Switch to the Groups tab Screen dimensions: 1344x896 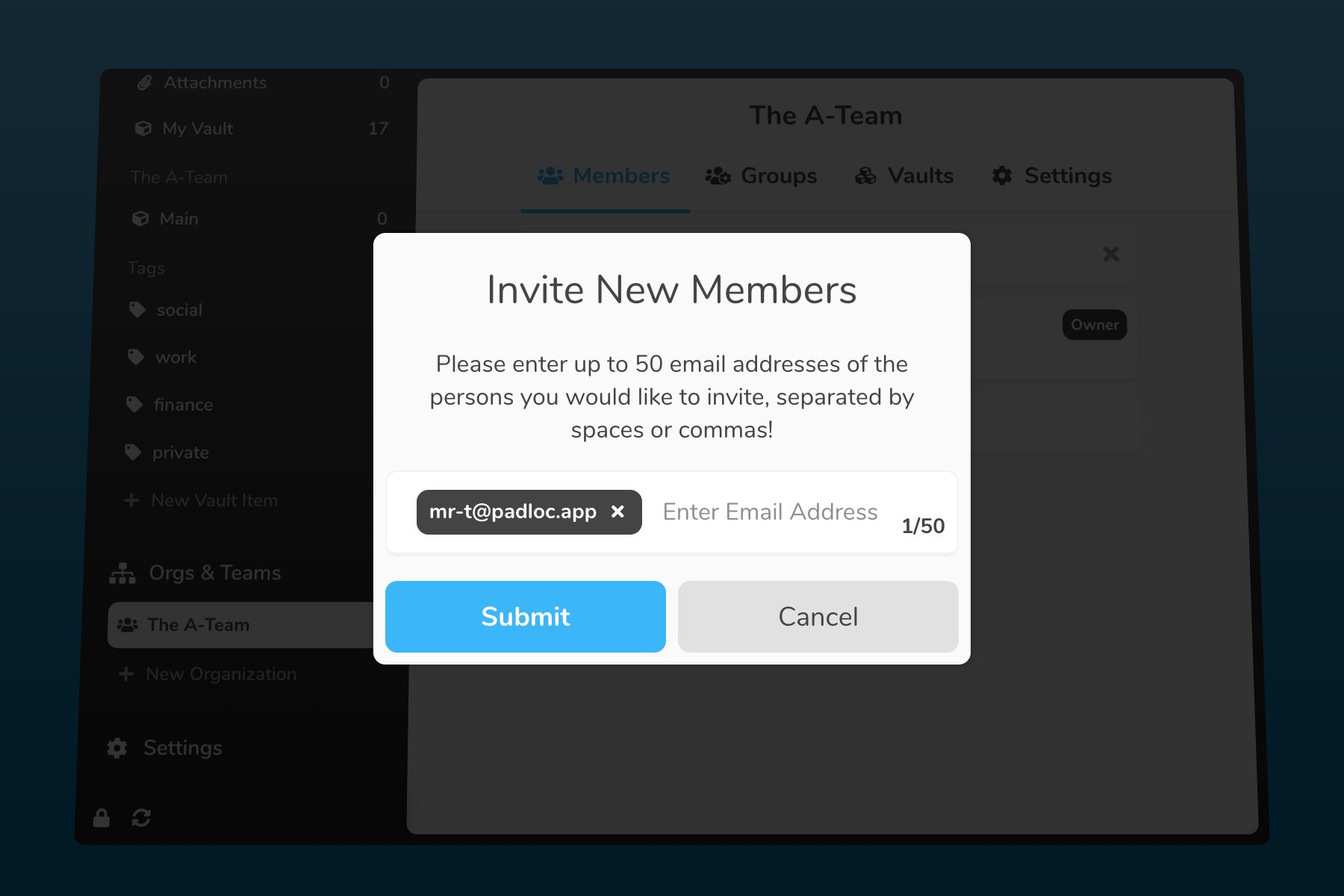(762, 176)
